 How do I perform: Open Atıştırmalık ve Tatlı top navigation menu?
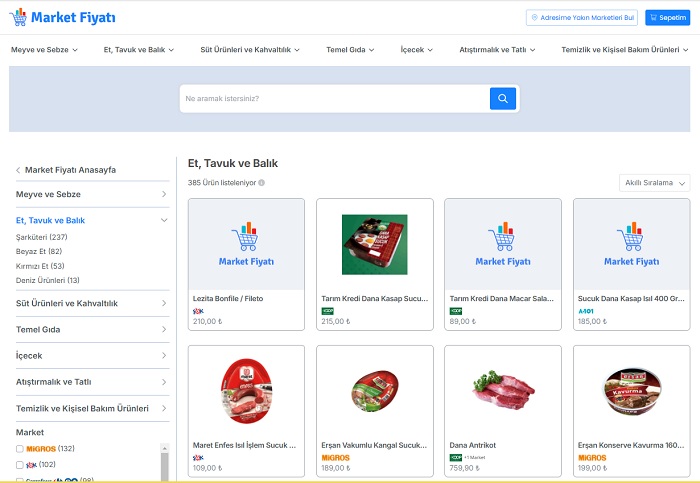coord(497,50)
